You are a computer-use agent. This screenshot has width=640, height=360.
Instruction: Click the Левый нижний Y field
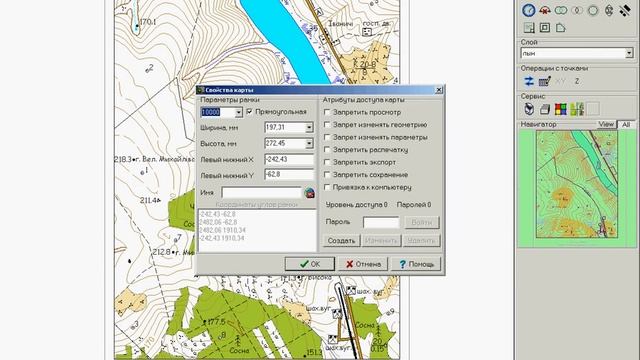pyautogui.click(x=289, y=175)
